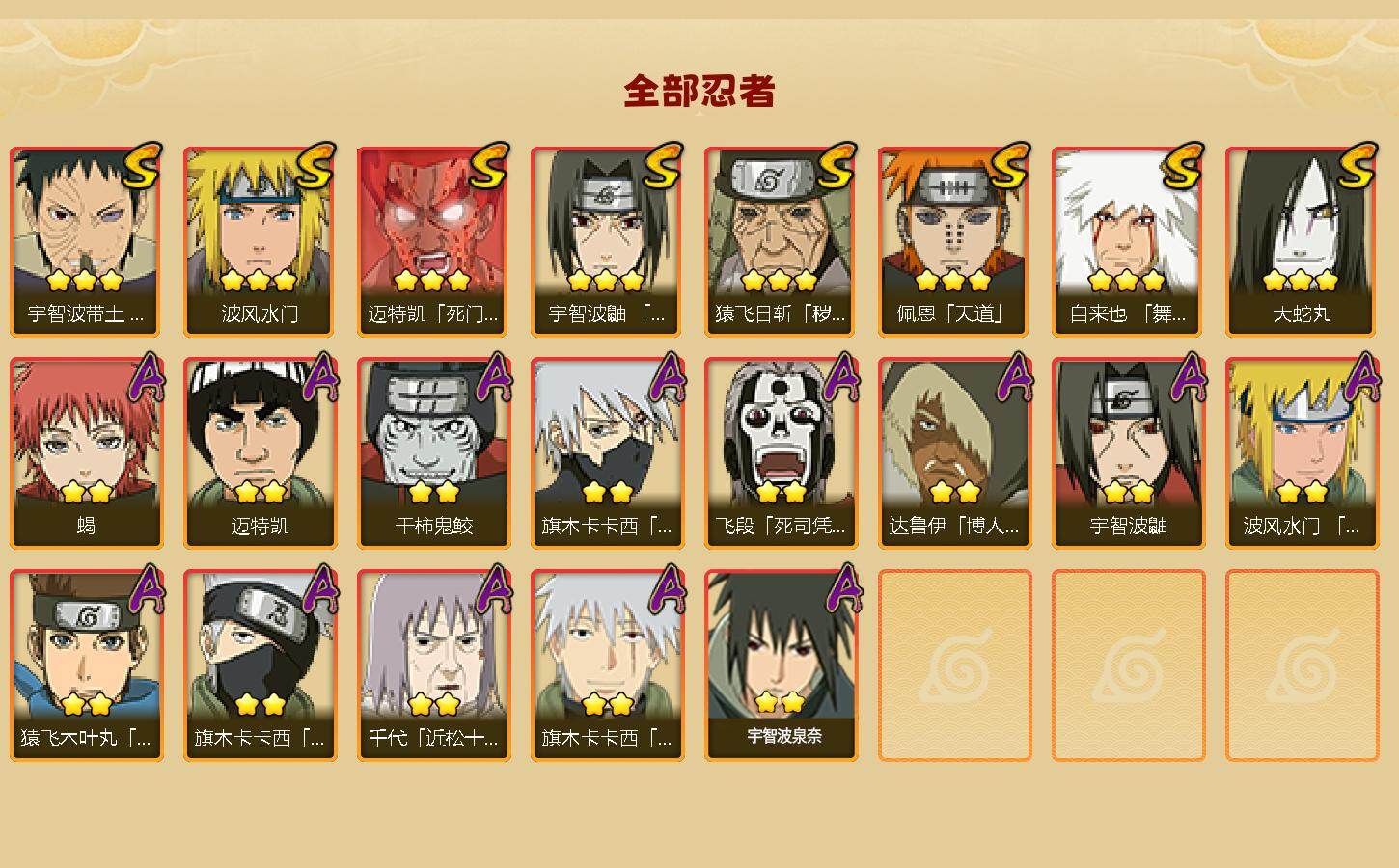Click the 宇智波泉奈 name label
This screenshot has width=1399, height=868.
(784, 736)
